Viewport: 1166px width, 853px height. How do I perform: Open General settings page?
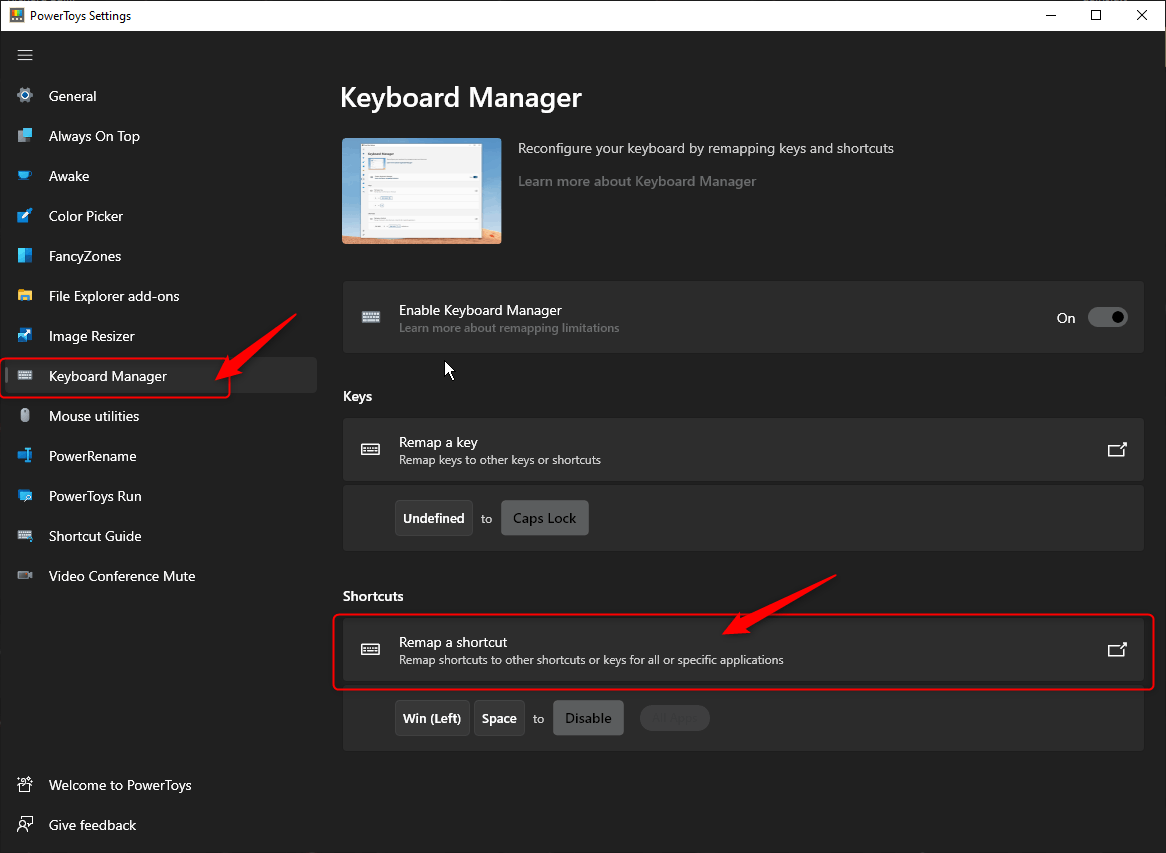(158, 96)
